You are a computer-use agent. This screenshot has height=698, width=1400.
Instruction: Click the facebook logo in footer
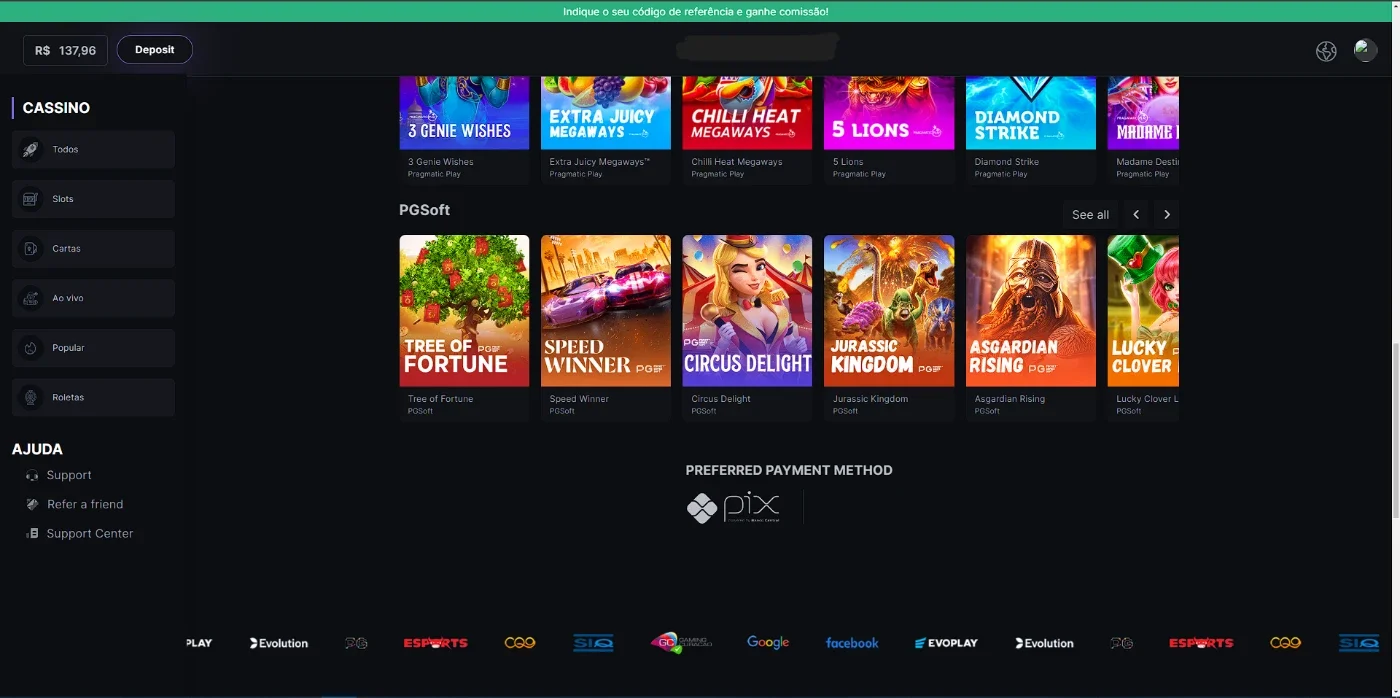click(852, 643)
